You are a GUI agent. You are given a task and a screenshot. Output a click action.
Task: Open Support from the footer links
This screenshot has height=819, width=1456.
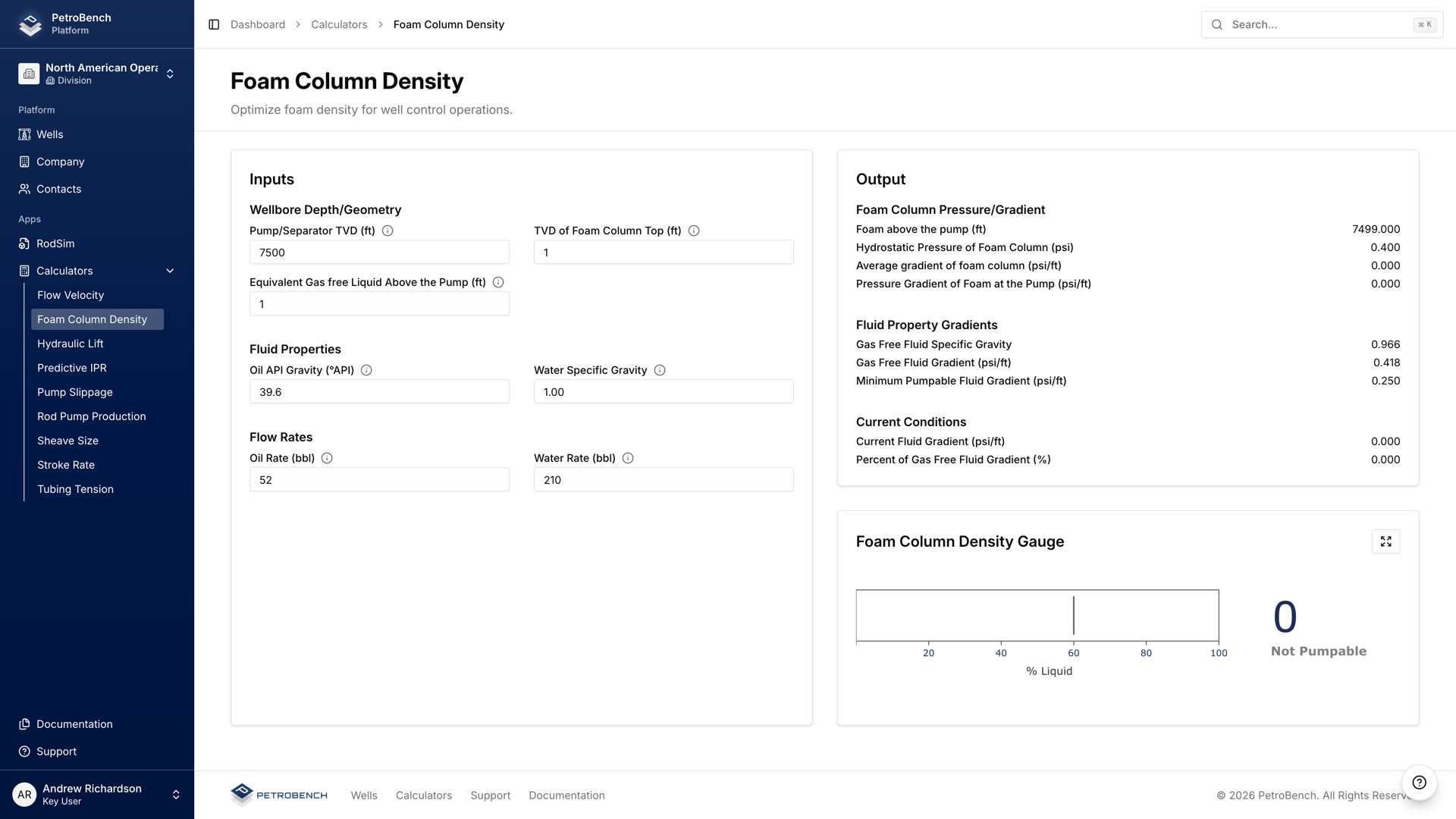[490, 795]
